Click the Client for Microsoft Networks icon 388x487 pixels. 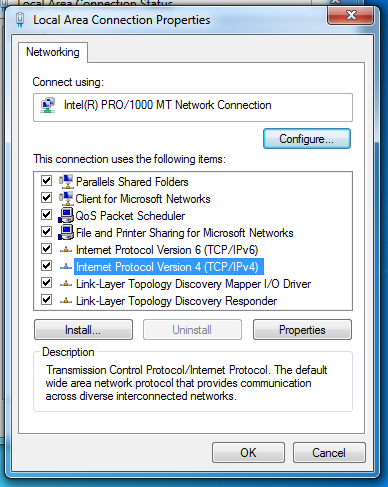pyautogui.click(x=66, y=199)
